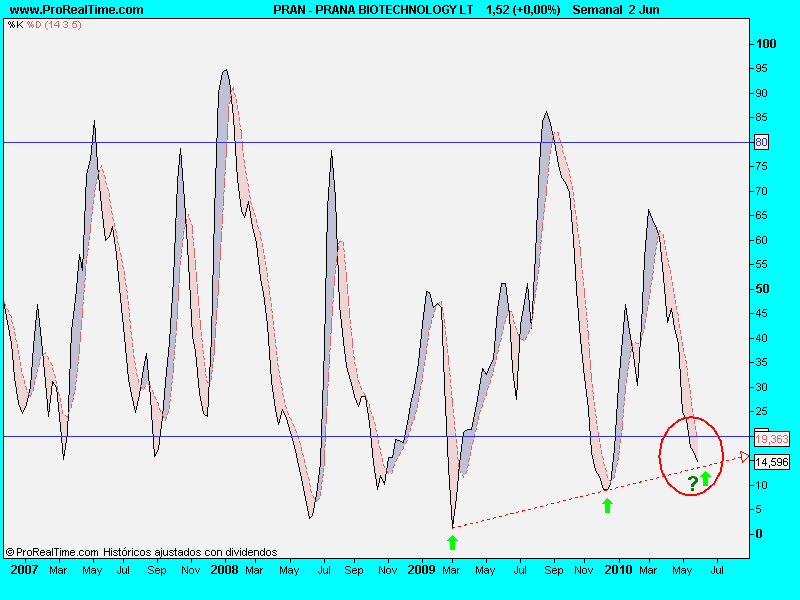Click the 2007 year label on time axis
Viewport: 800px width, 600px height.
point(24,570)
